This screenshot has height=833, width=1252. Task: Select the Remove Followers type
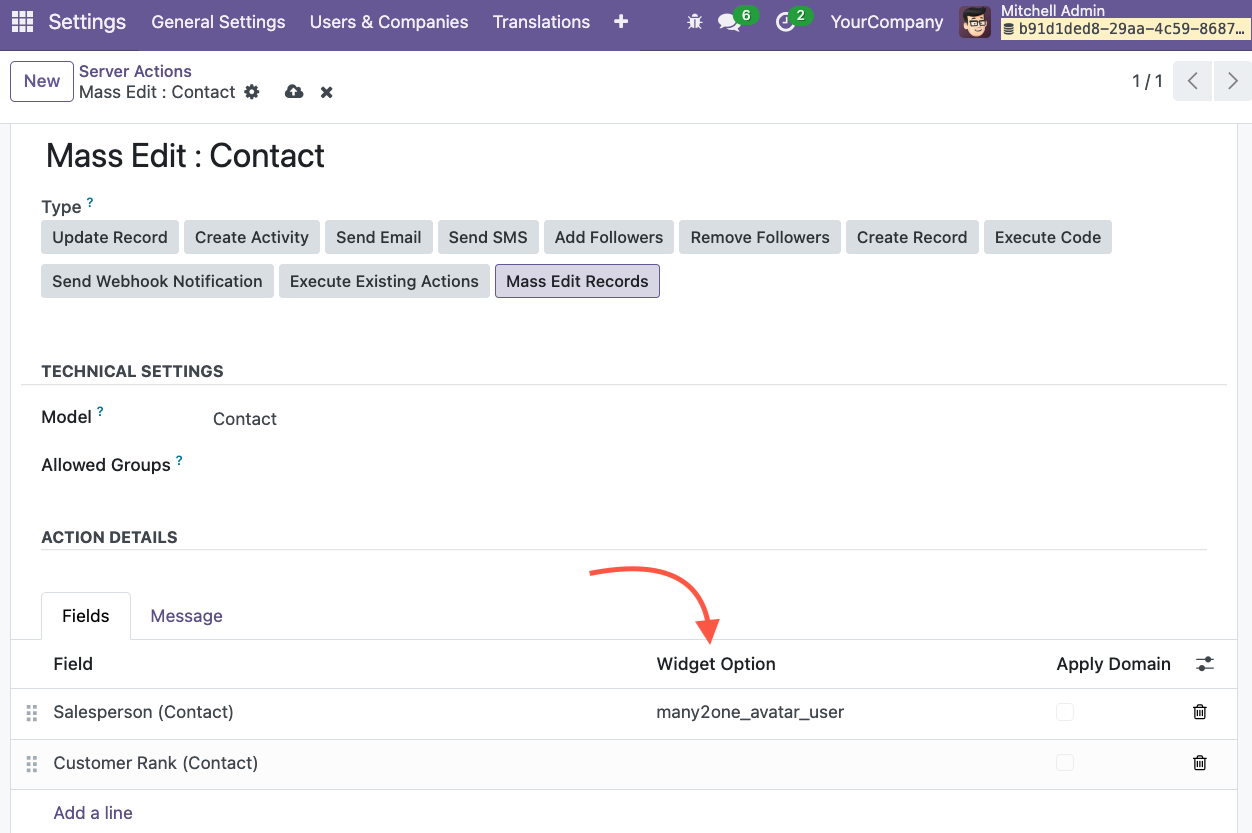coord(760,237)
